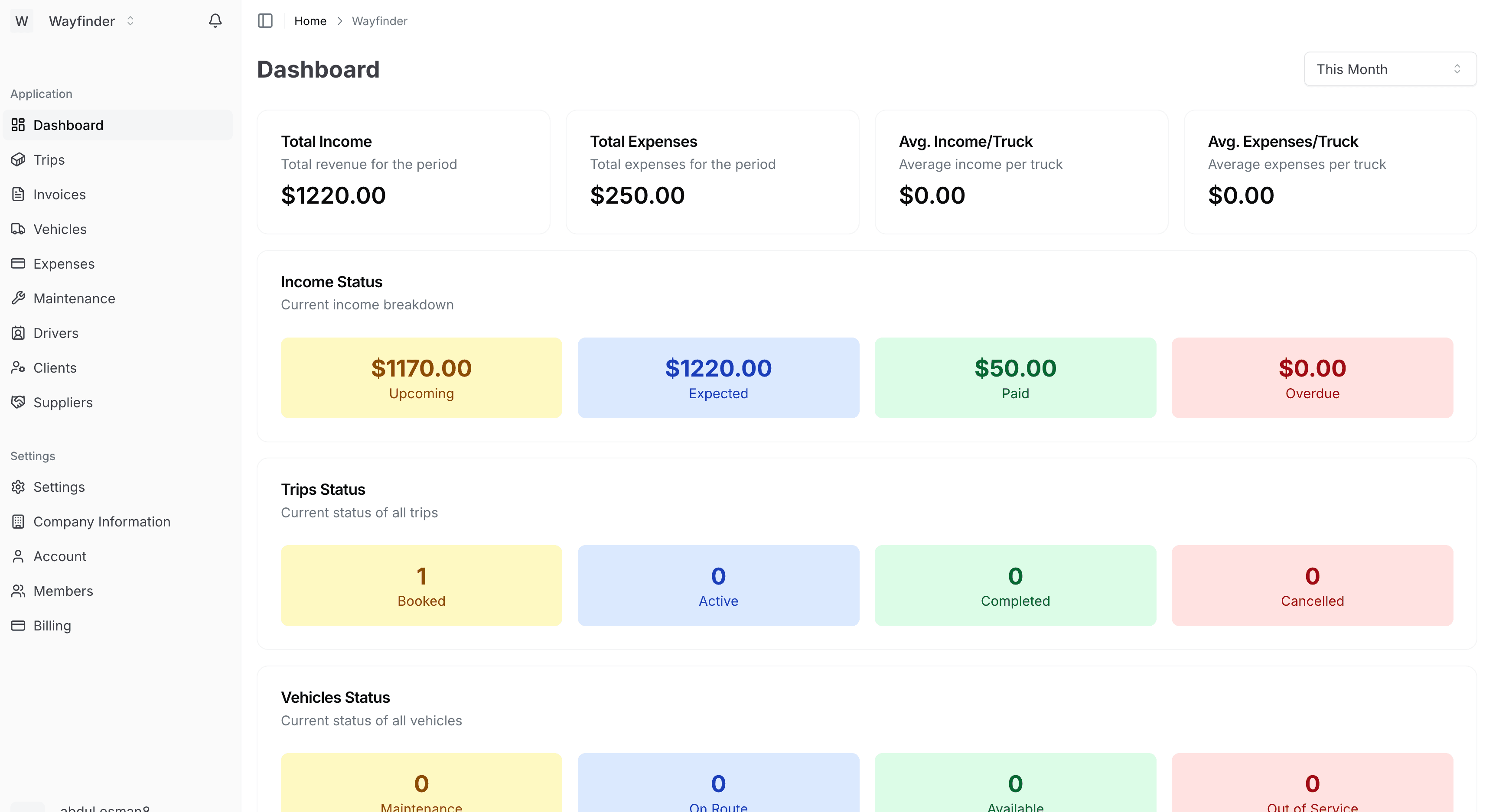Click the Expenses card icon in the sidebar
1486x812 pixels.
click(x=18, y=263)
